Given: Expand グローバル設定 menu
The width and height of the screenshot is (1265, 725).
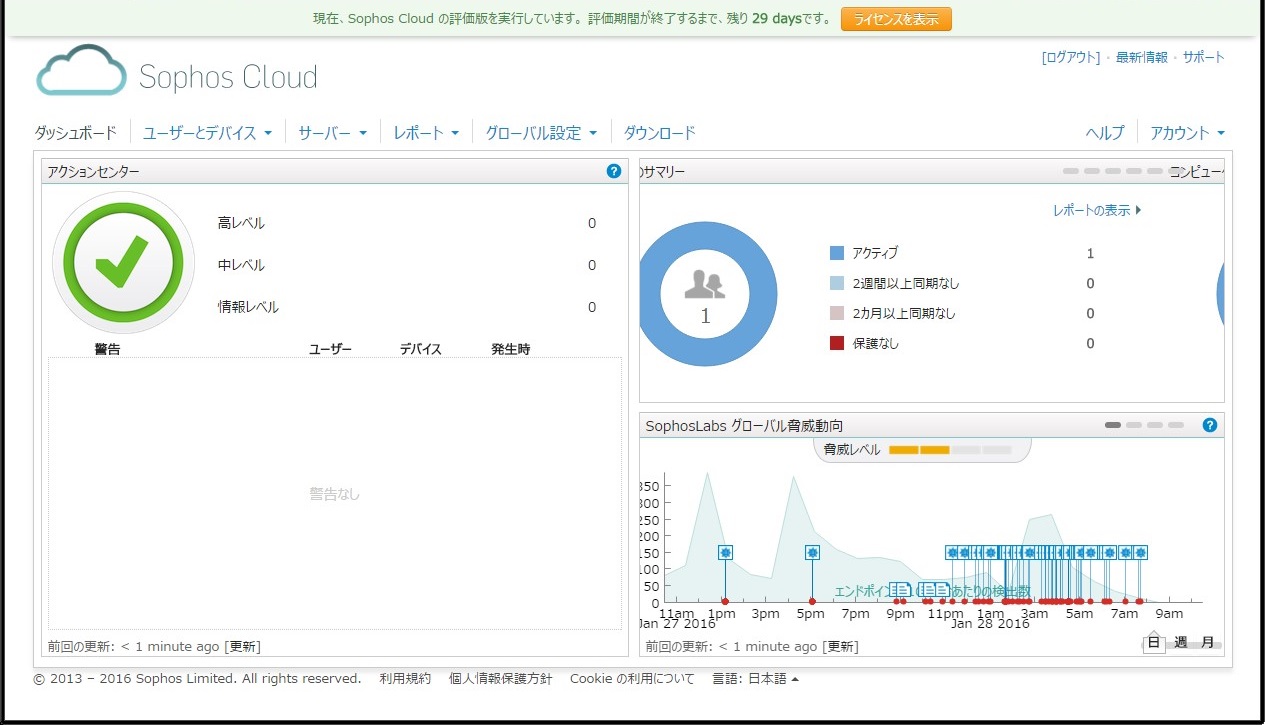Looking at the screenshot, I should tap(541, 132).
